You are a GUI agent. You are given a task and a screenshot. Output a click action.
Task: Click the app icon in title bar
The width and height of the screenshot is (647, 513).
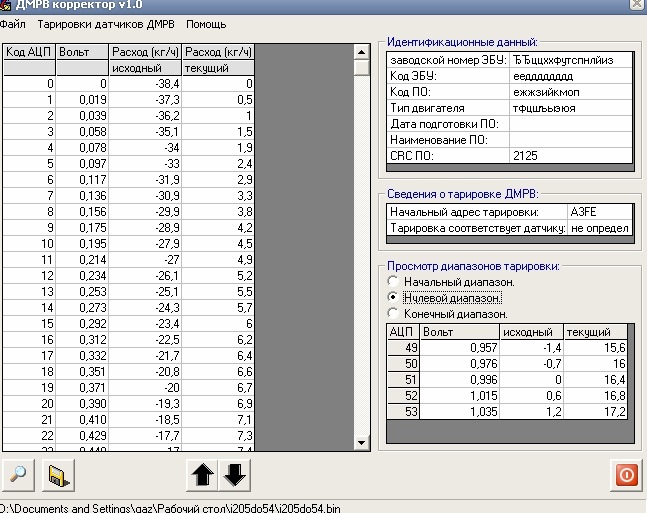pyautogui.click(x=8, y=5)
